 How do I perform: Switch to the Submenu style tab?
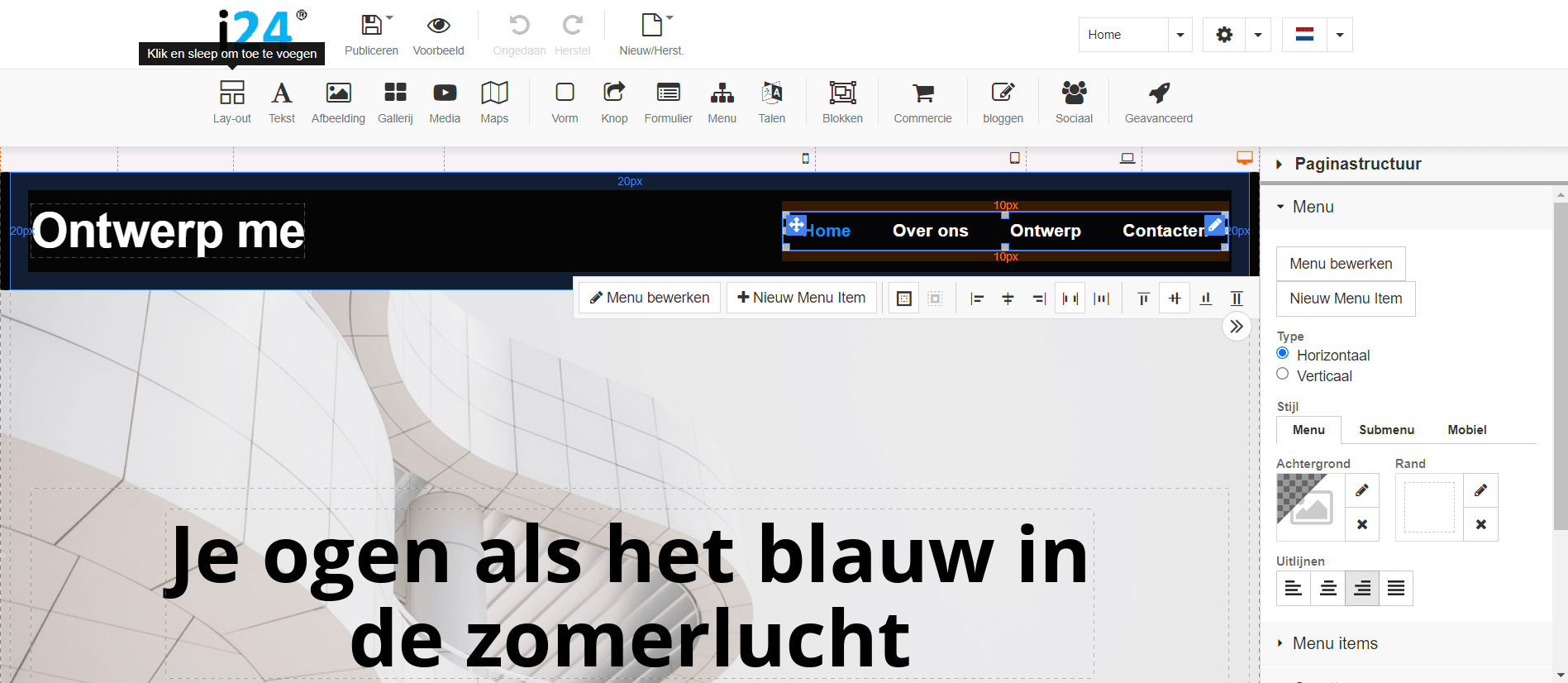pyautogui.click(x=1386, y=430)
